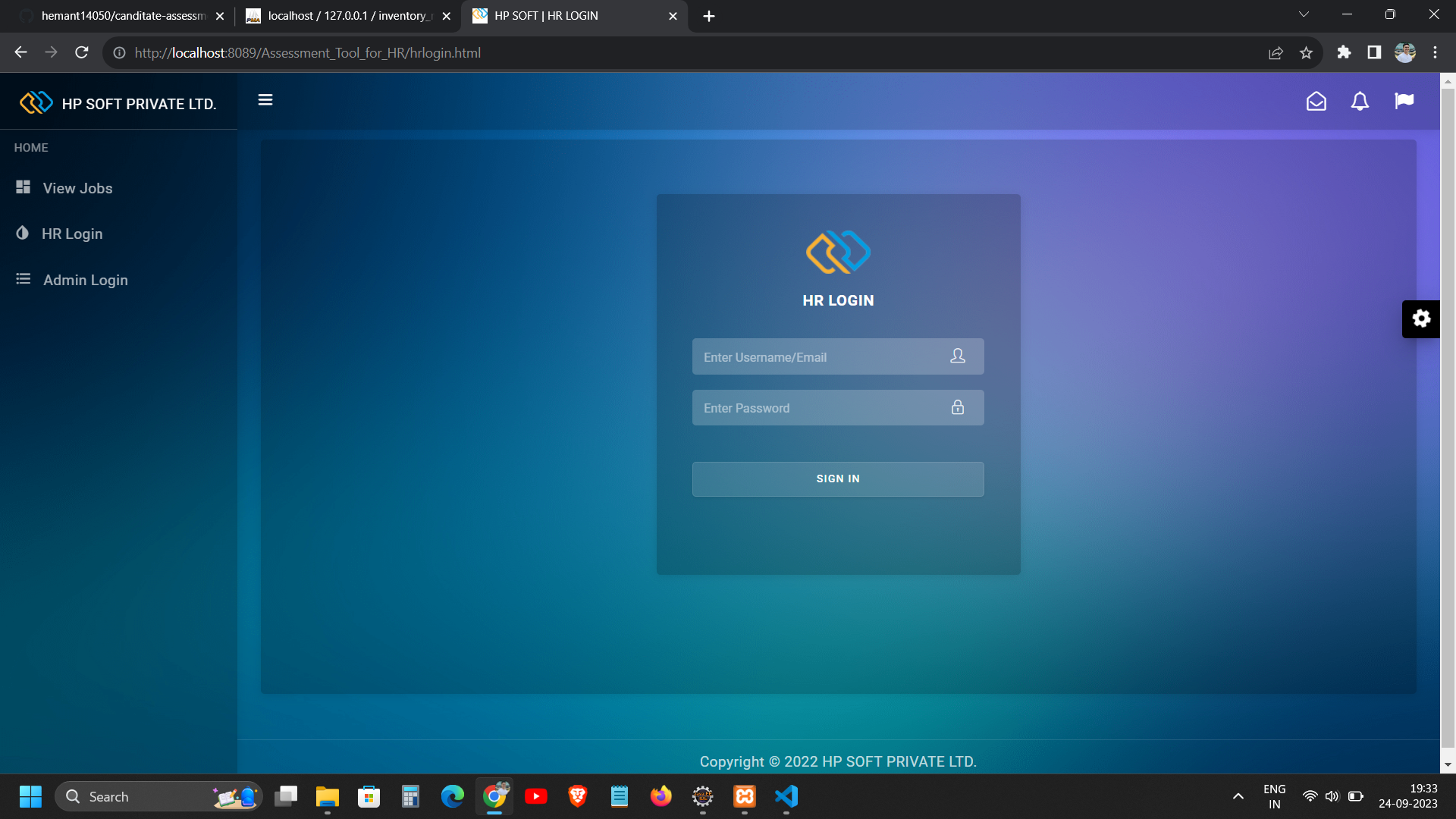
Task: Open the settings gear side panel
Action: tap(1421, 318)
